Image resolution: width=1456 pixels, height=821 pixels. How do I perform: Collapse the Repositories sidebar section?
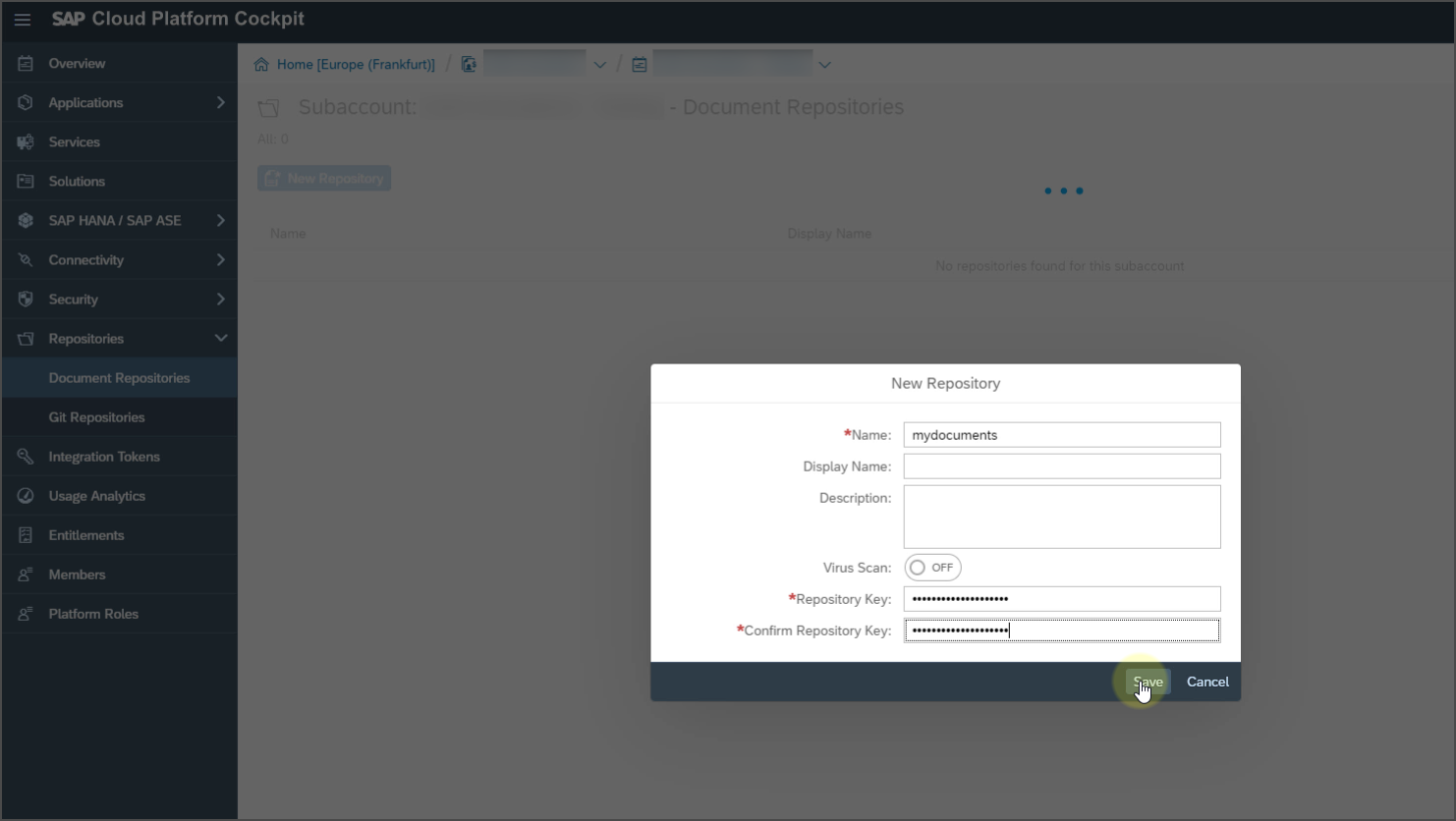click(x=223, y=338)
